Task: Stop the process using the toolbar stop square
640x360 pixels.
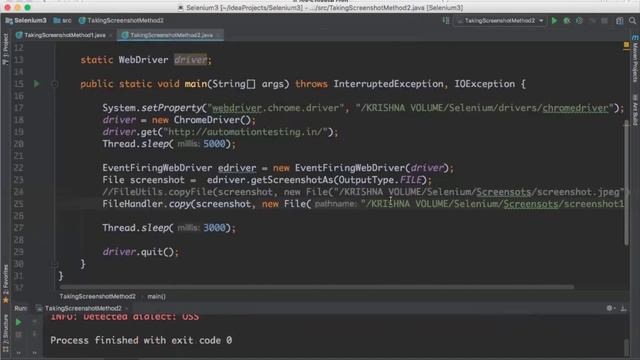Action: click(x=604, y=20)
